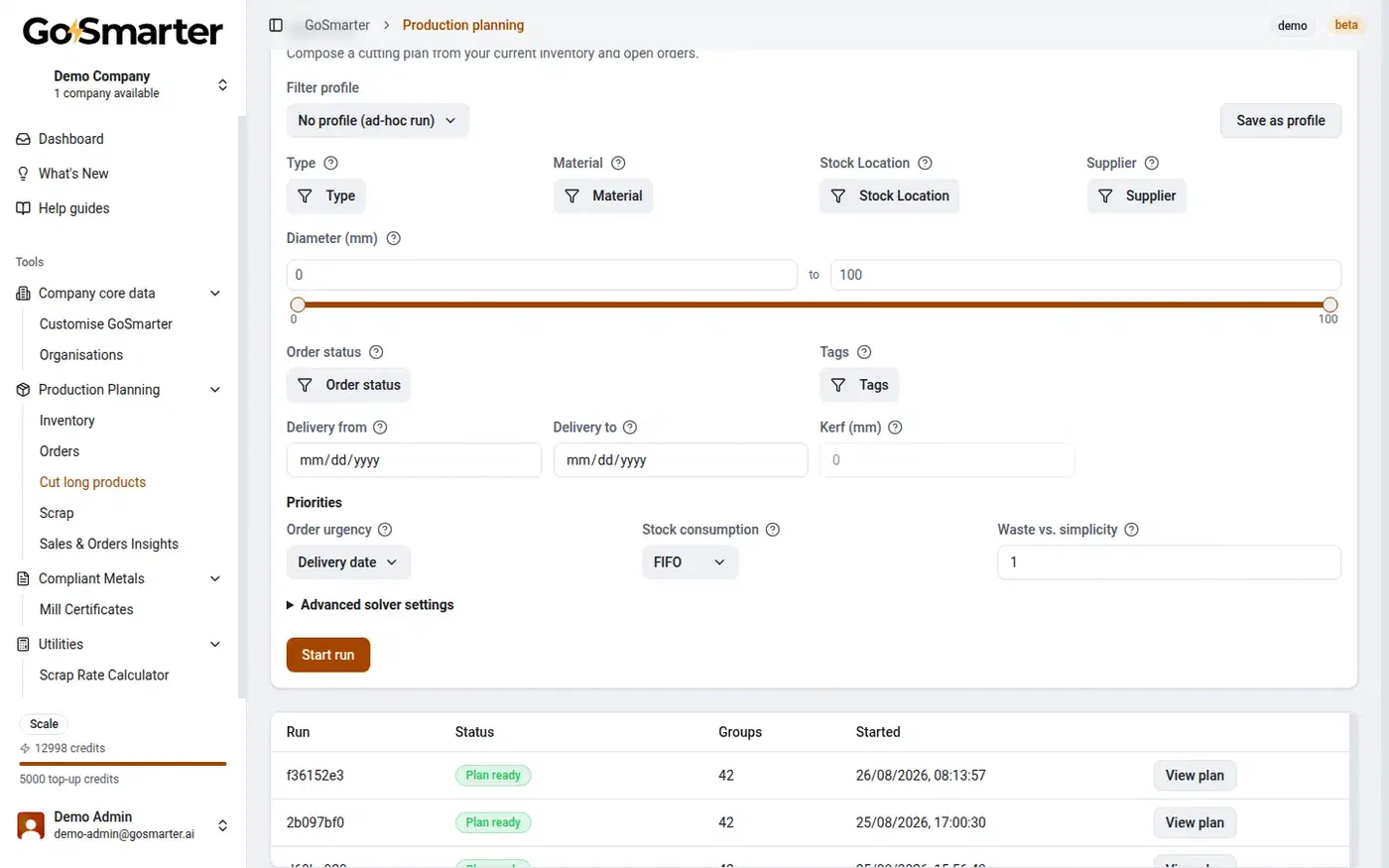Click the Supplier help question icon
This screenshot has width=1389, height=868.
pos(1152,163)
